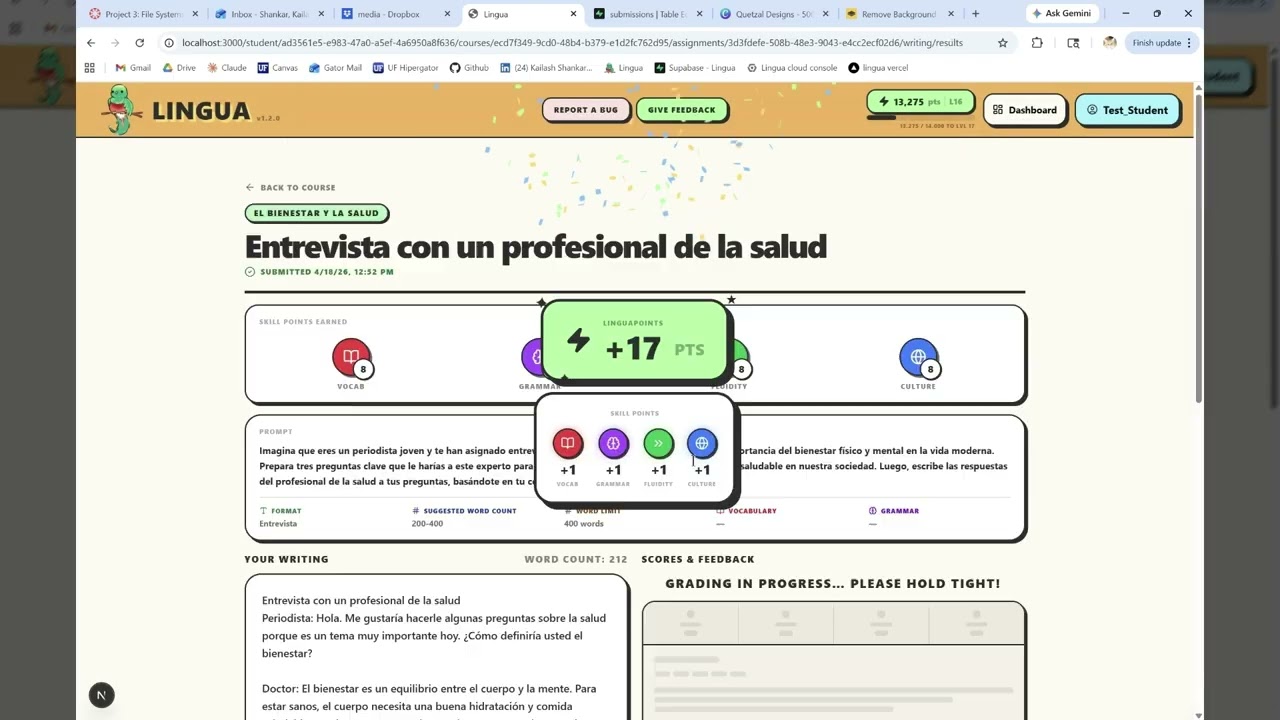Screen dimensions: 1280x720
Task: Switch to the submissions Table Editor tab
Action: pos(648,14)
